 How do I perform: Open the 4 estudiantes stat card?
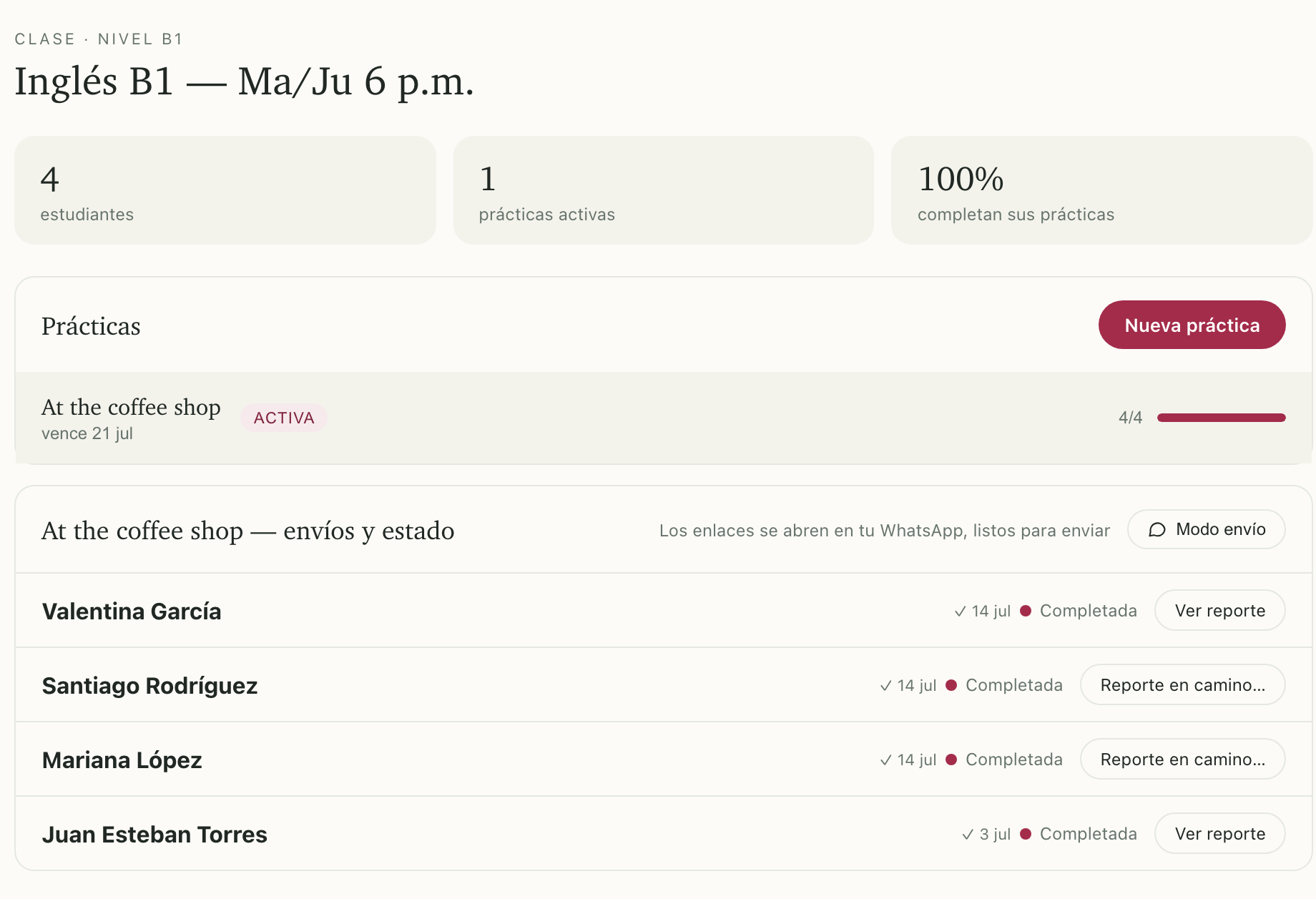pos(225,190)
